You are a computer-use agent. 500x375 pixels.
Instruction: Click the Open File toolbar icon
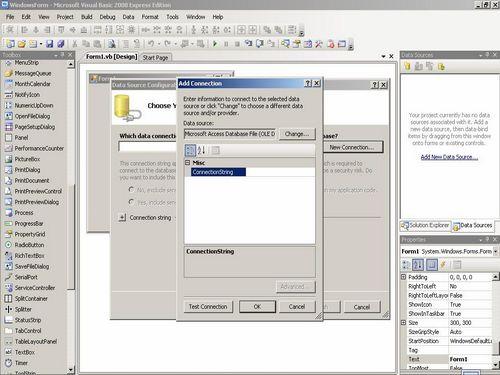22,44
